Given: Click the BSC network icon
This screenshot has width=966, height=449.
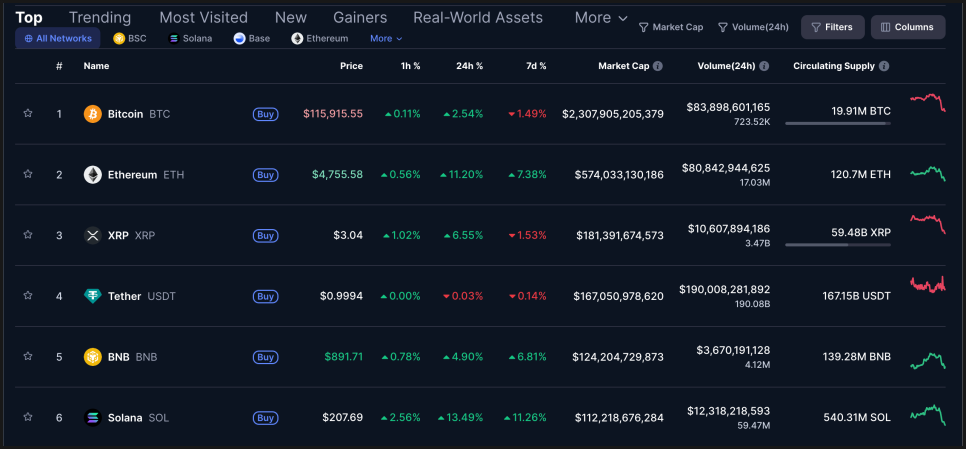Looking at the screenshot, I should [119, 39].
